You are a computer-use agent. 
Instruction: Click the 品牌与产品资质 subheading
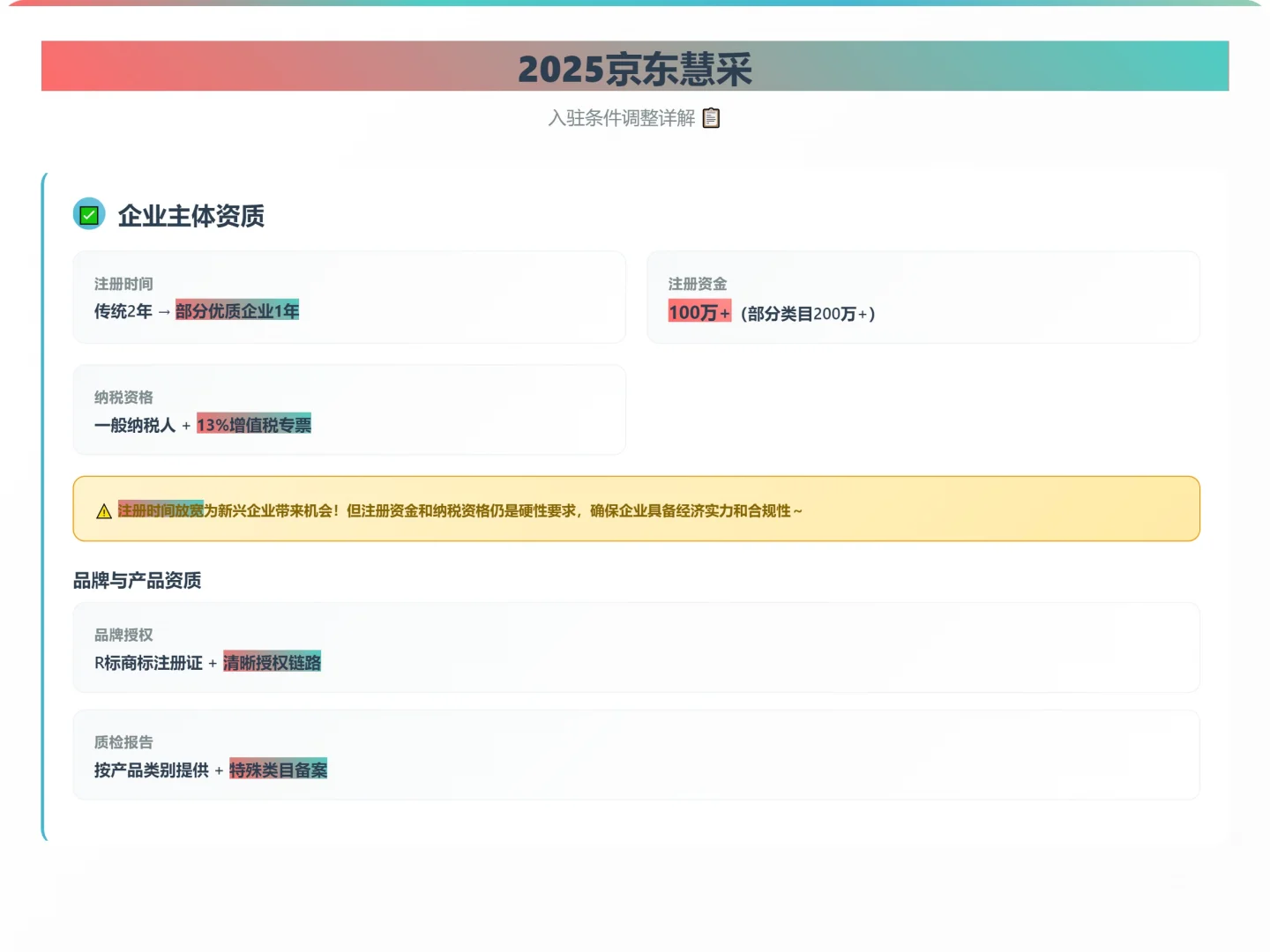137,580
